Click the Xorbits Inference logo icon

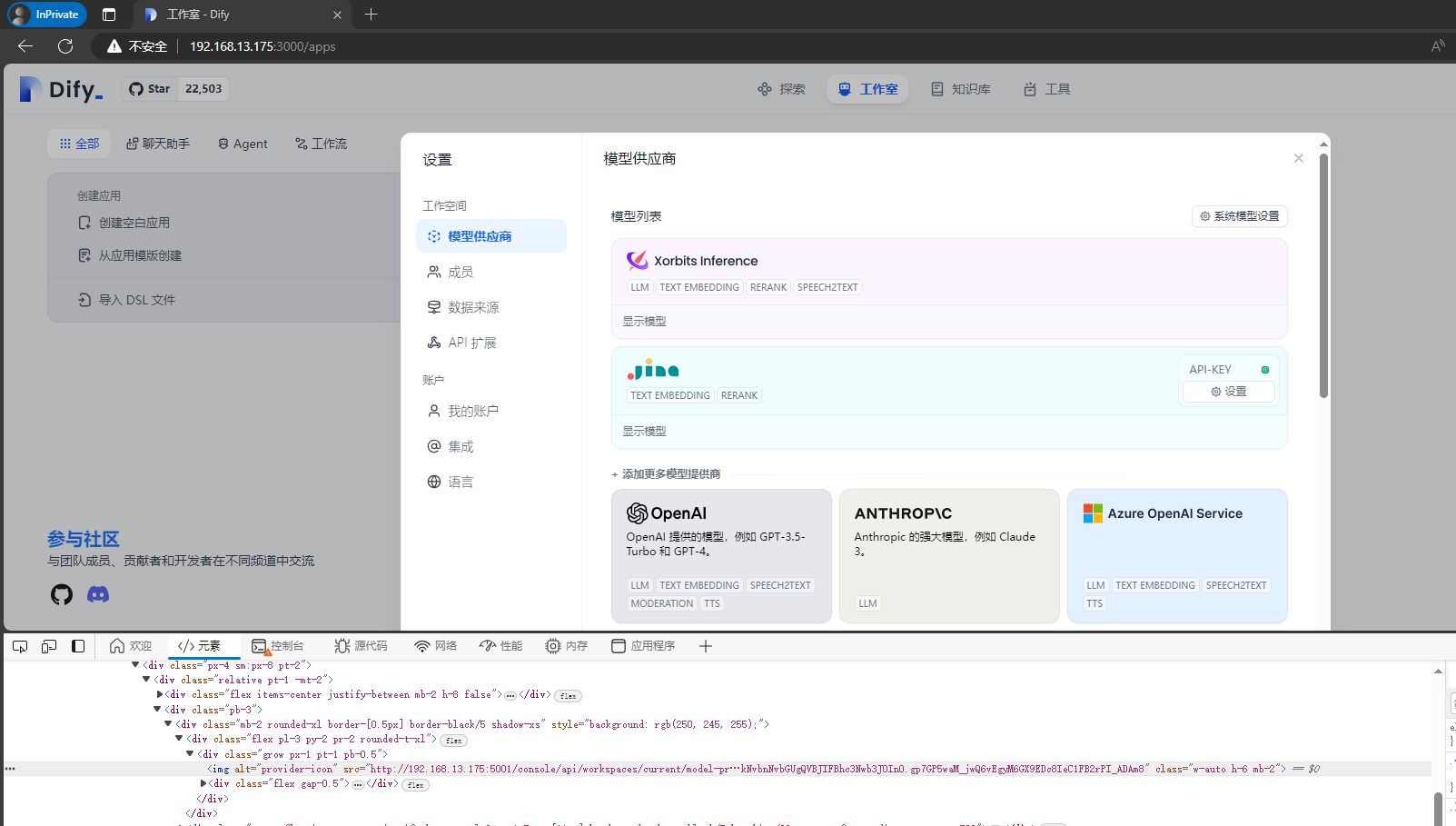point(637,261)
